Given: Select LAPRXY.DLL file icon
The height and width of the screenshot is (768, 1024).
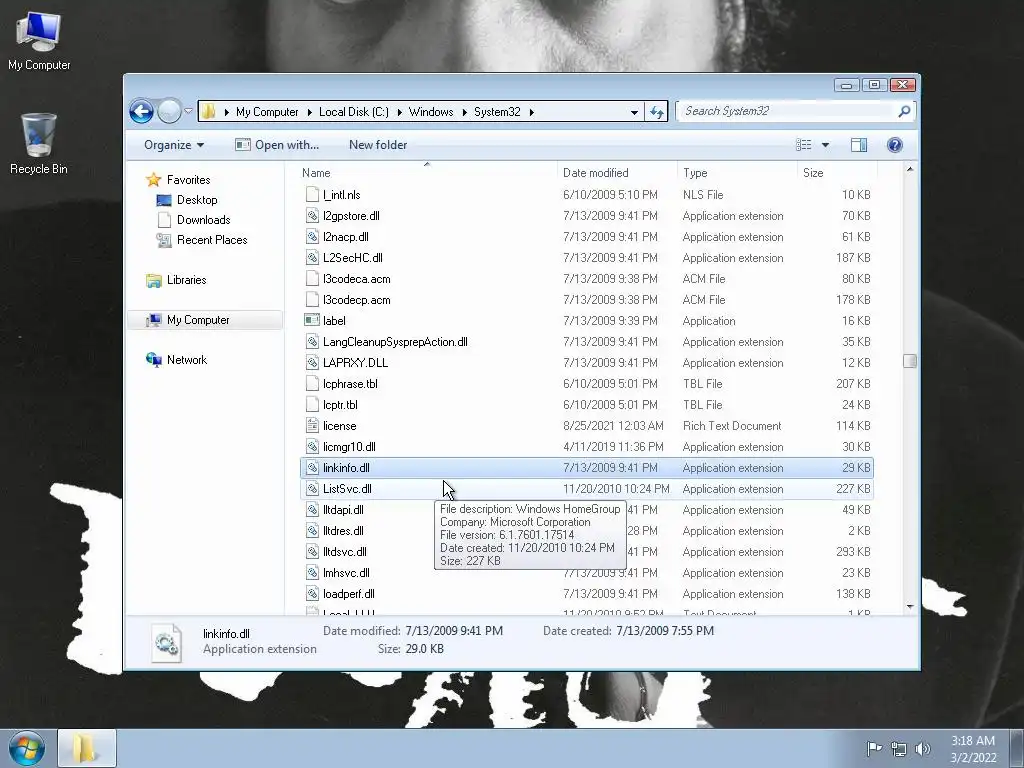Looking at the screenshot, I should (312, 362).
